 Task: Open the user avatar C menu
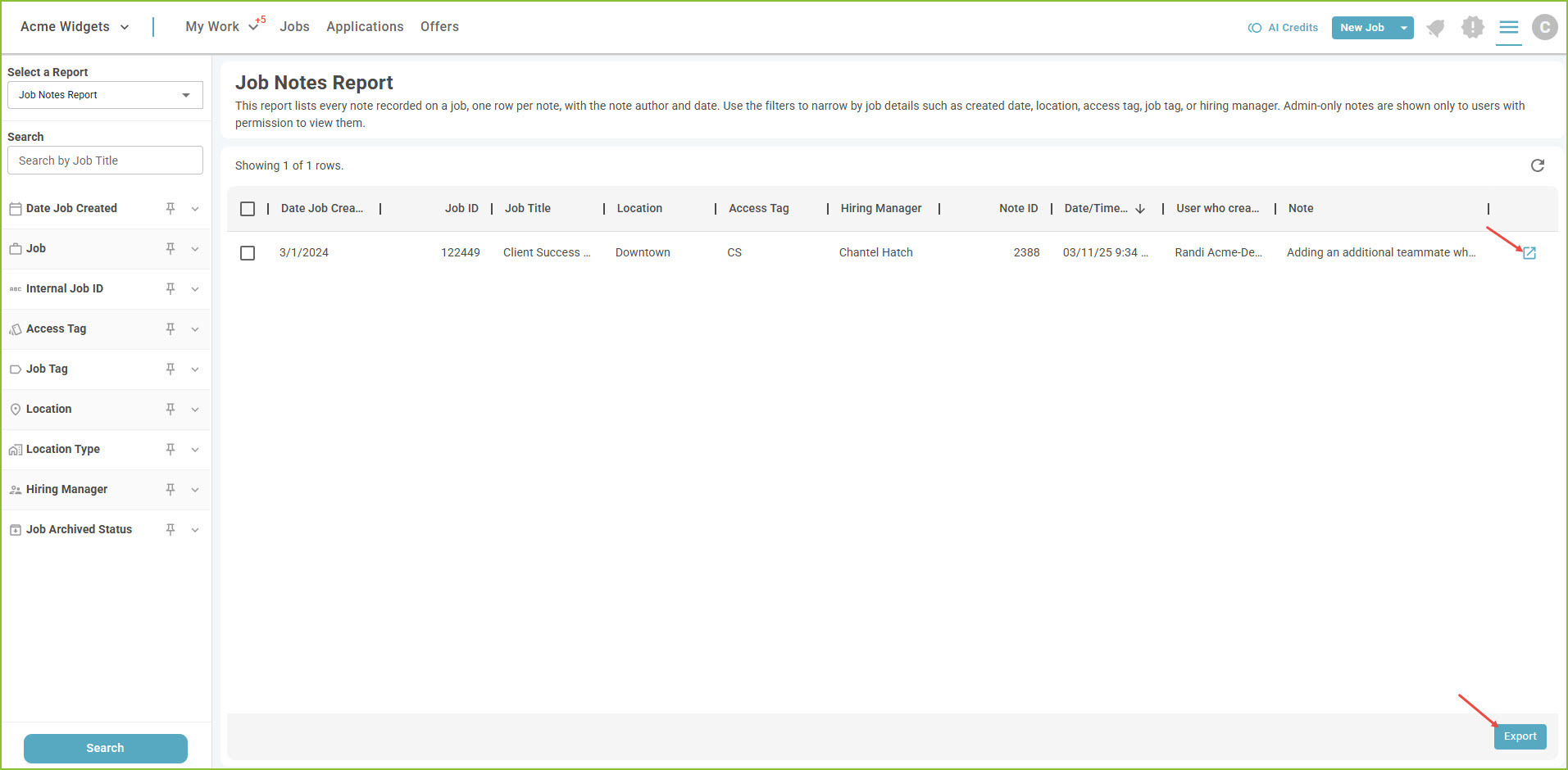[x=1545, y=27]
